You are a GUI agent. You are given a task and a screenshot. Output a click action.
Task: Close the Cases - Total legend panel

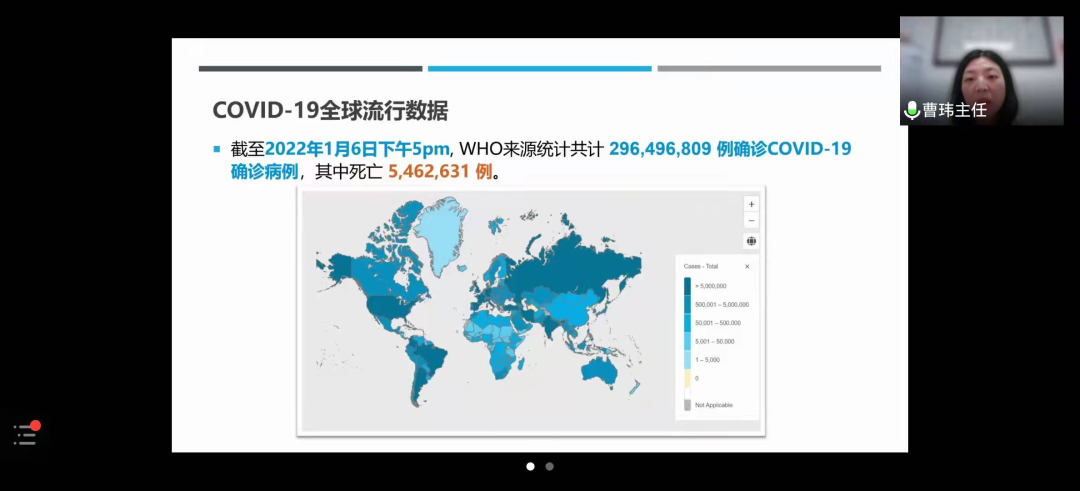point(747,267)
